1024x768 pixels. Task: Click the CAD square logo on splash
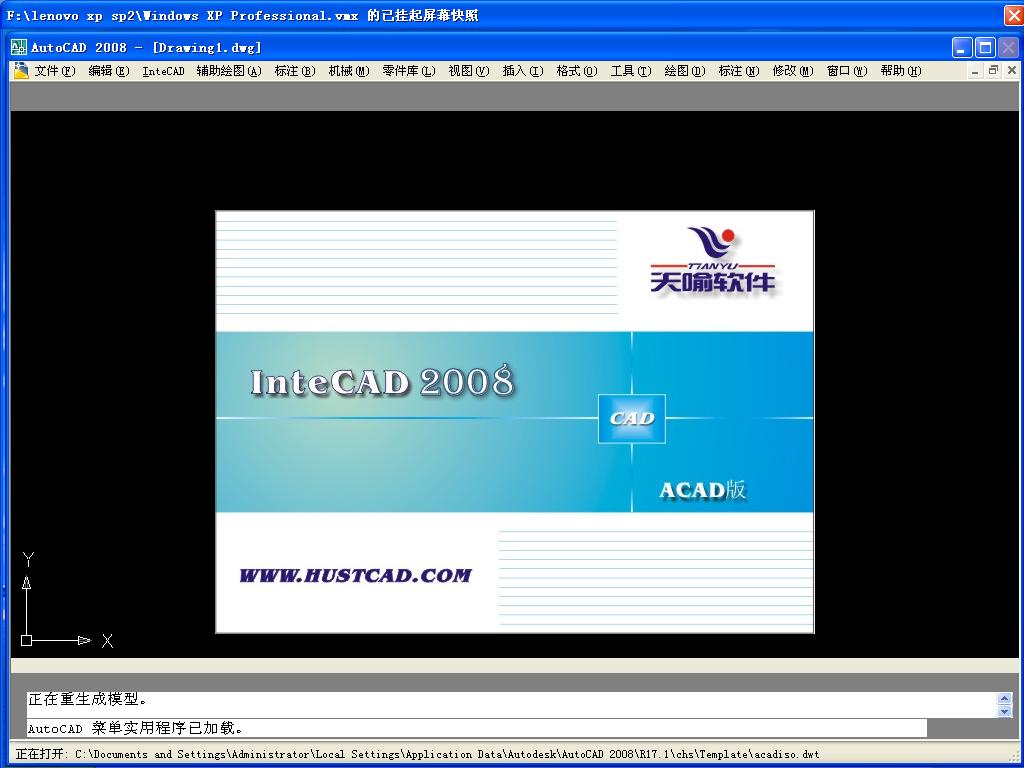pos(632,419)
